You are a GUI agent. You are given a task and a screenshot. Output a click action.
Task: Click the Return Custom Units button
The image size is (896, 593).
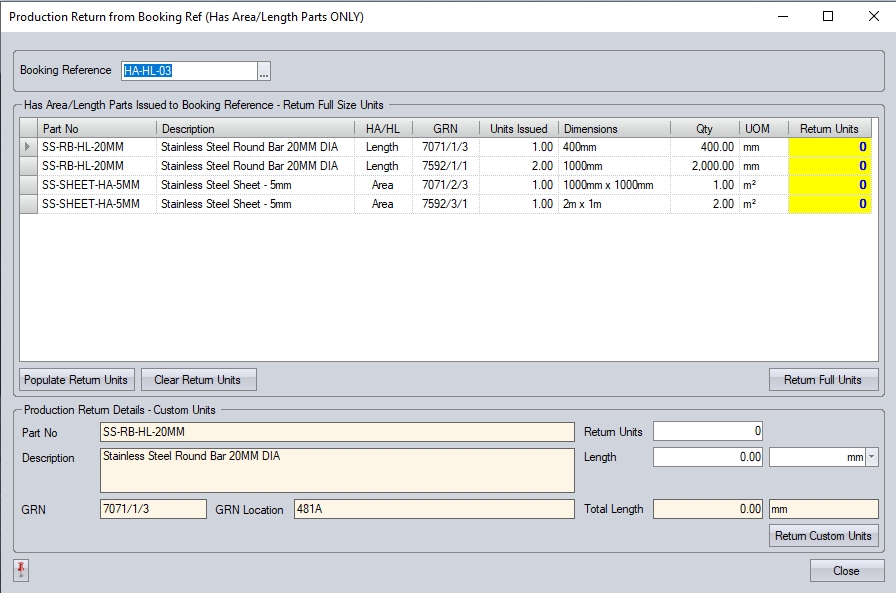(x=824, y=536)
